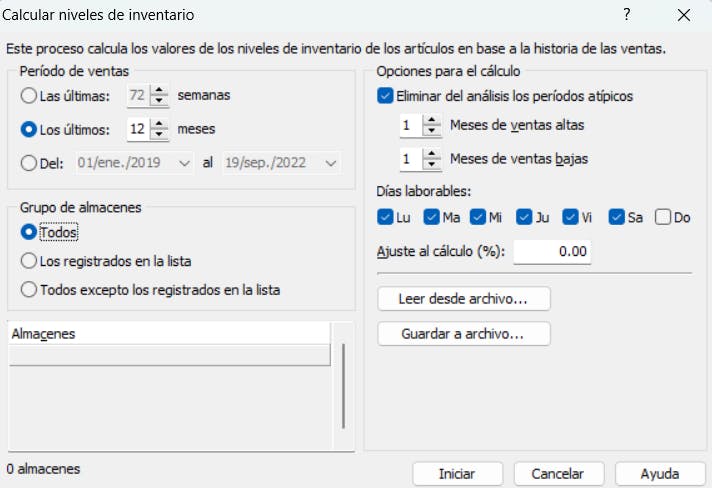Increase the semanas spinner value
712x488 pixels.
(159, 91)
